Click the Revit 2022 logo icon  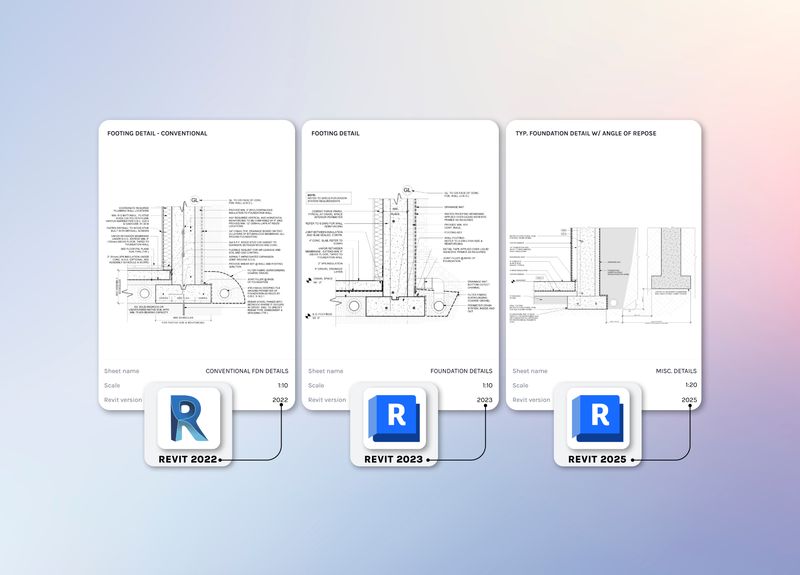[188, 418]
